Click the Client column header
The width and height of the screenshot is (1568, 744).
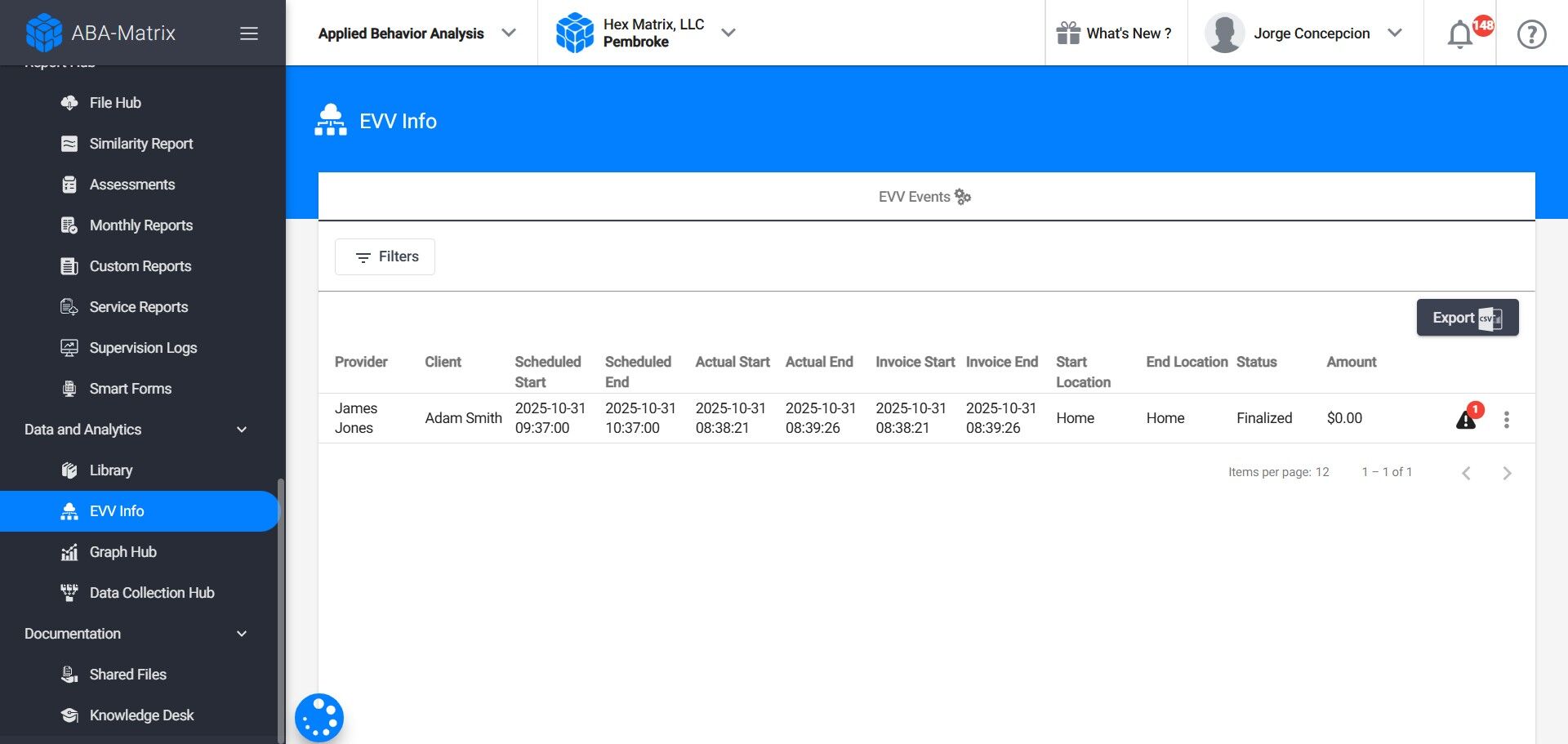coord(443,362)
